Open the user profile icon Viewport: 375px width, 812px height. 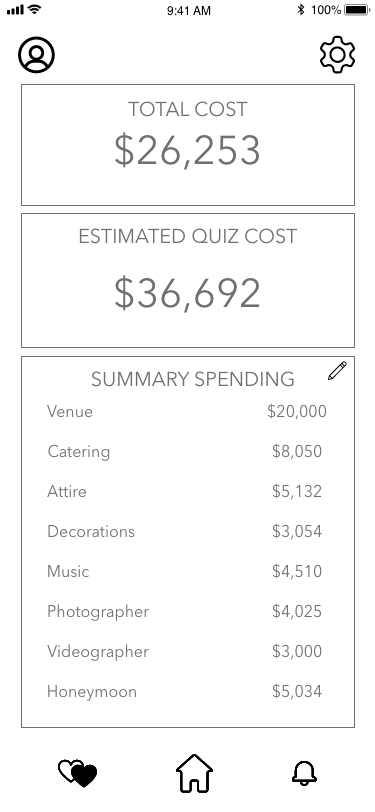click(x=36, y=54)
